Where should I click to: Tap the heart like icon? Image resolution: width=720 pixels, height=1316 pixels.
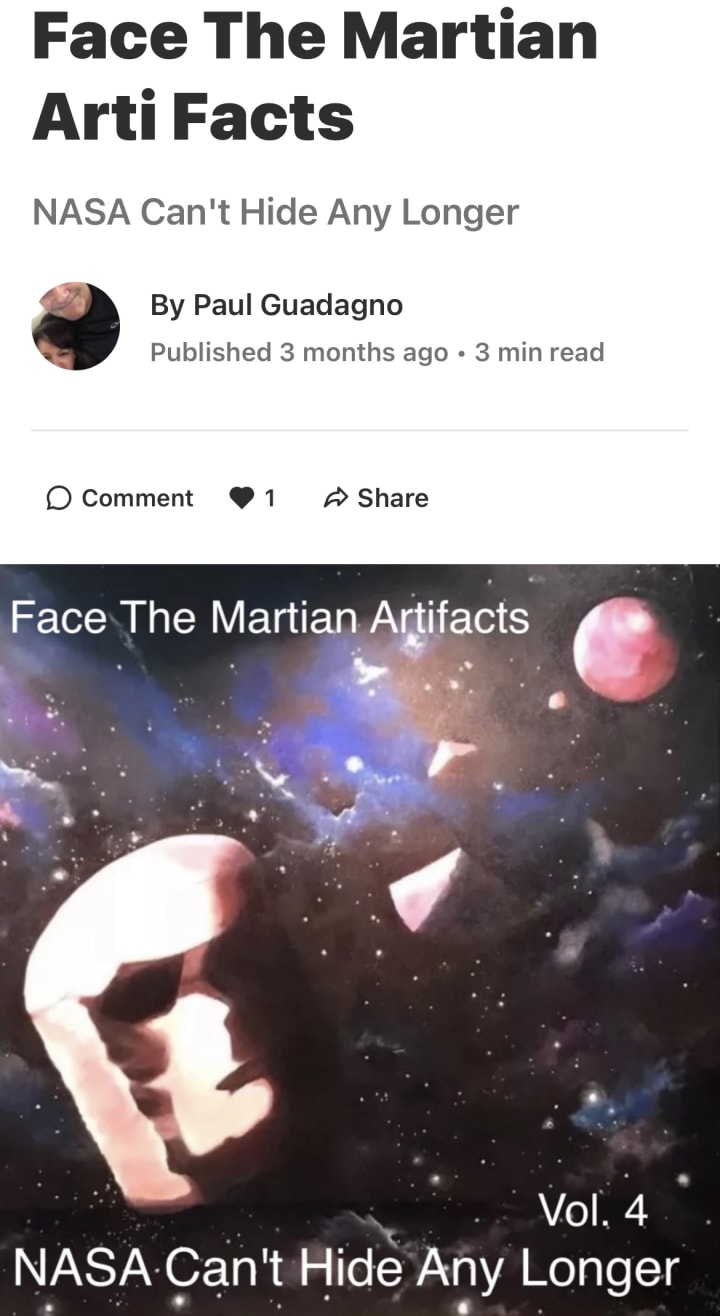click(x=241, y=498)
